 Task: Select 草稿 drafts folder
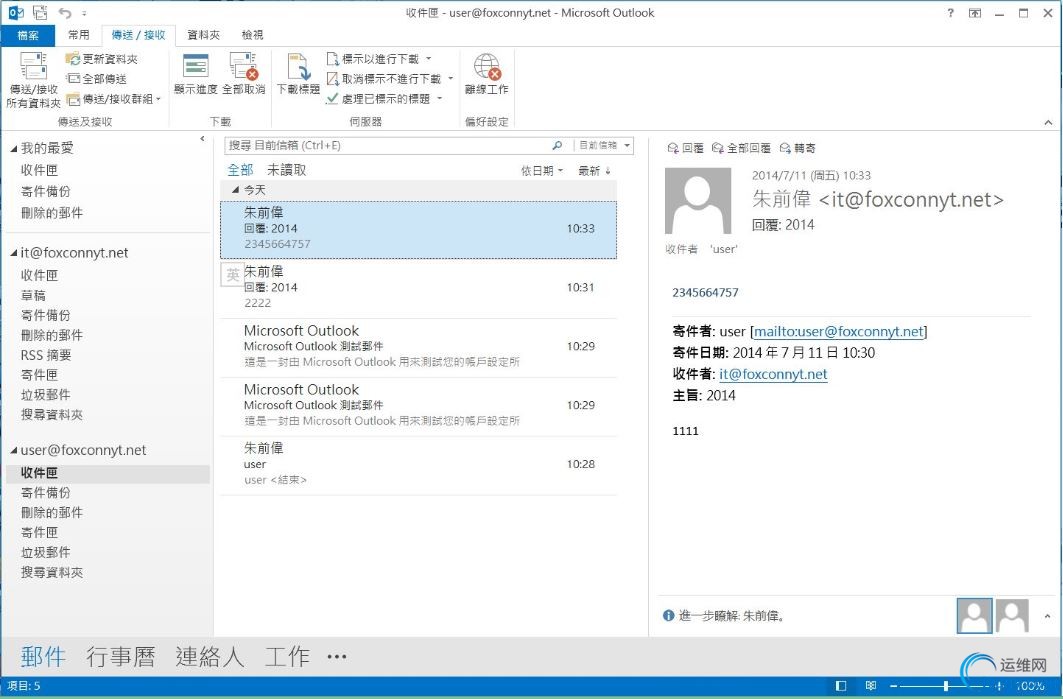(33, 296)
